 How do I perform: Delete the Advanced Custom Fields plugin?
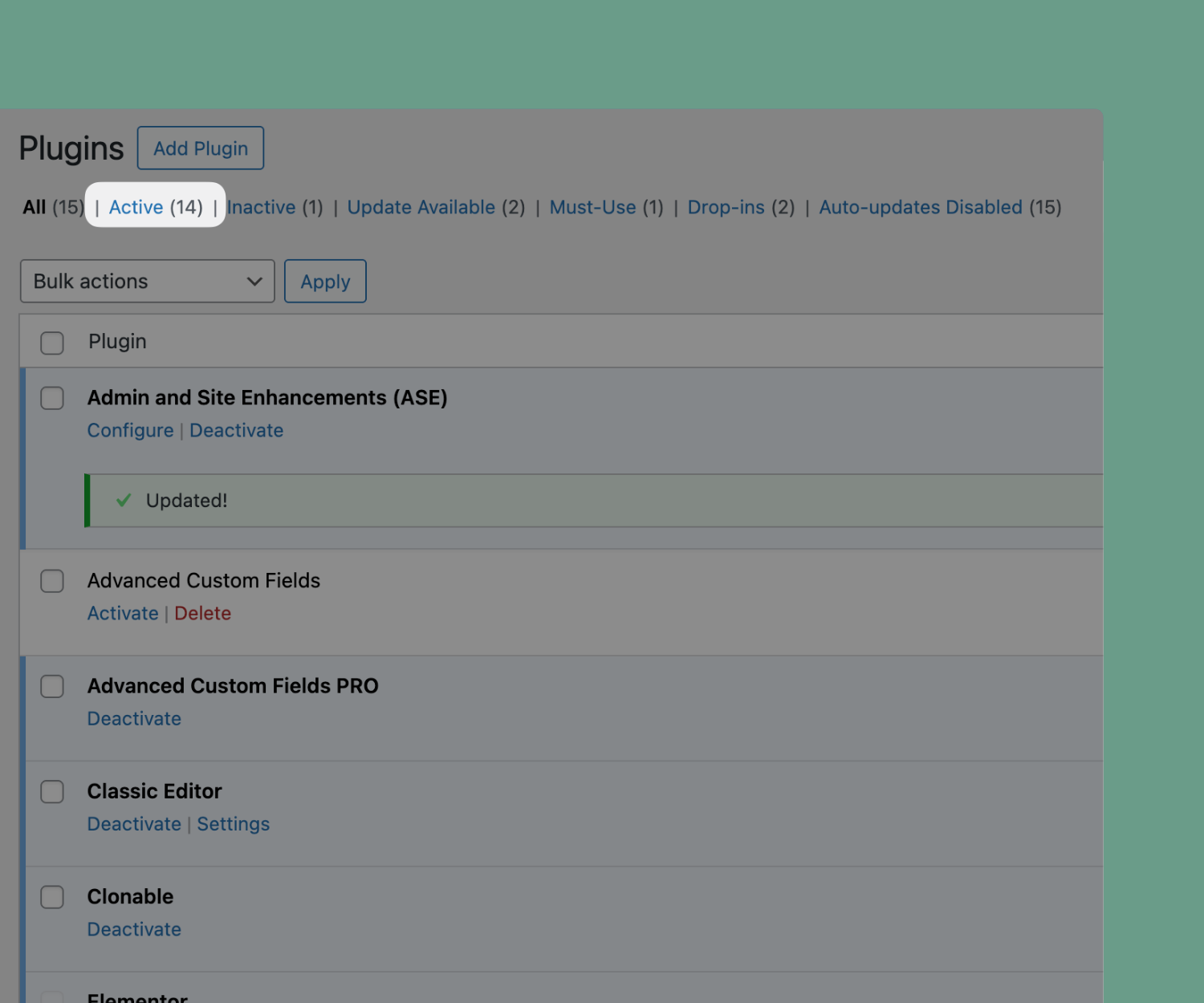pyautogui.click(x=202, y=613)
